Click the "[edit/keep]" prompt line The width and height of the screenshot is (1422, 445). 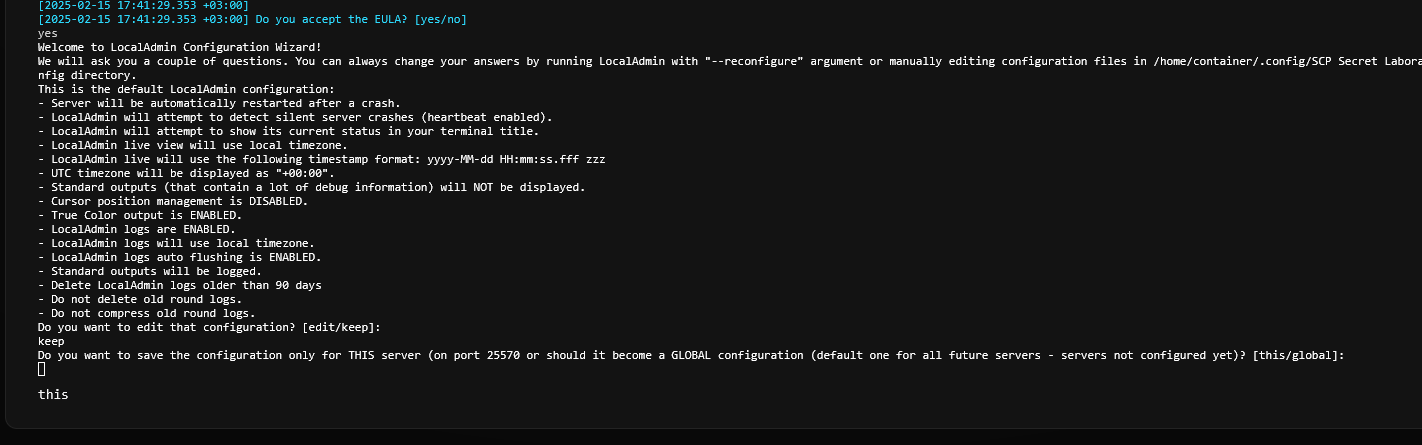(209, 327)
